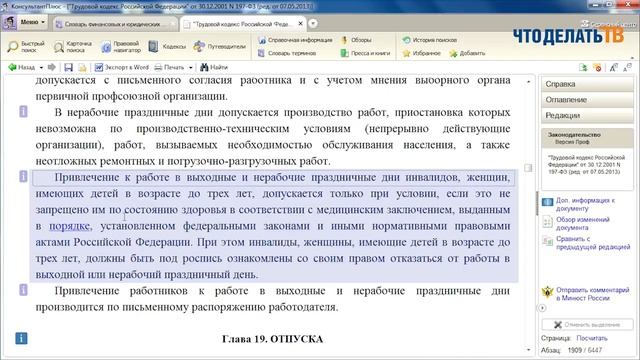Click the Глава 19. ОТПУСКА heading

(x=273, y=339)
